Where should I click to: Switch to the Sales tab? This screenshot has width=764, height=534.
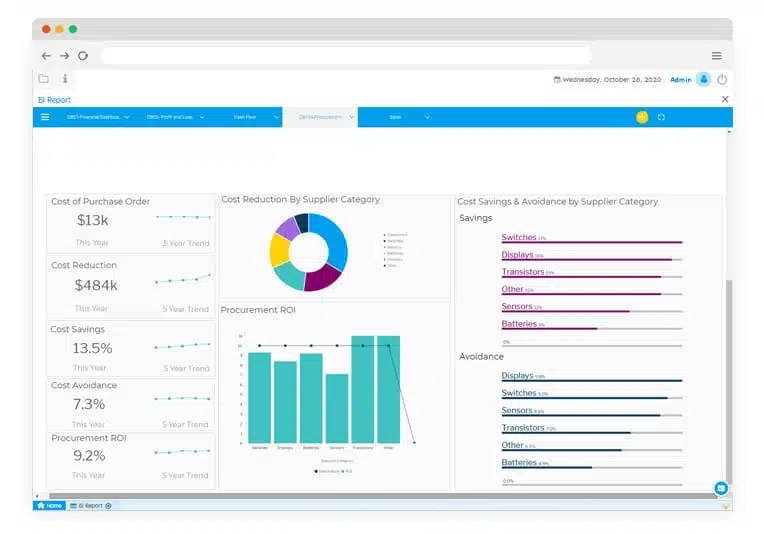(x=395, y=117)
